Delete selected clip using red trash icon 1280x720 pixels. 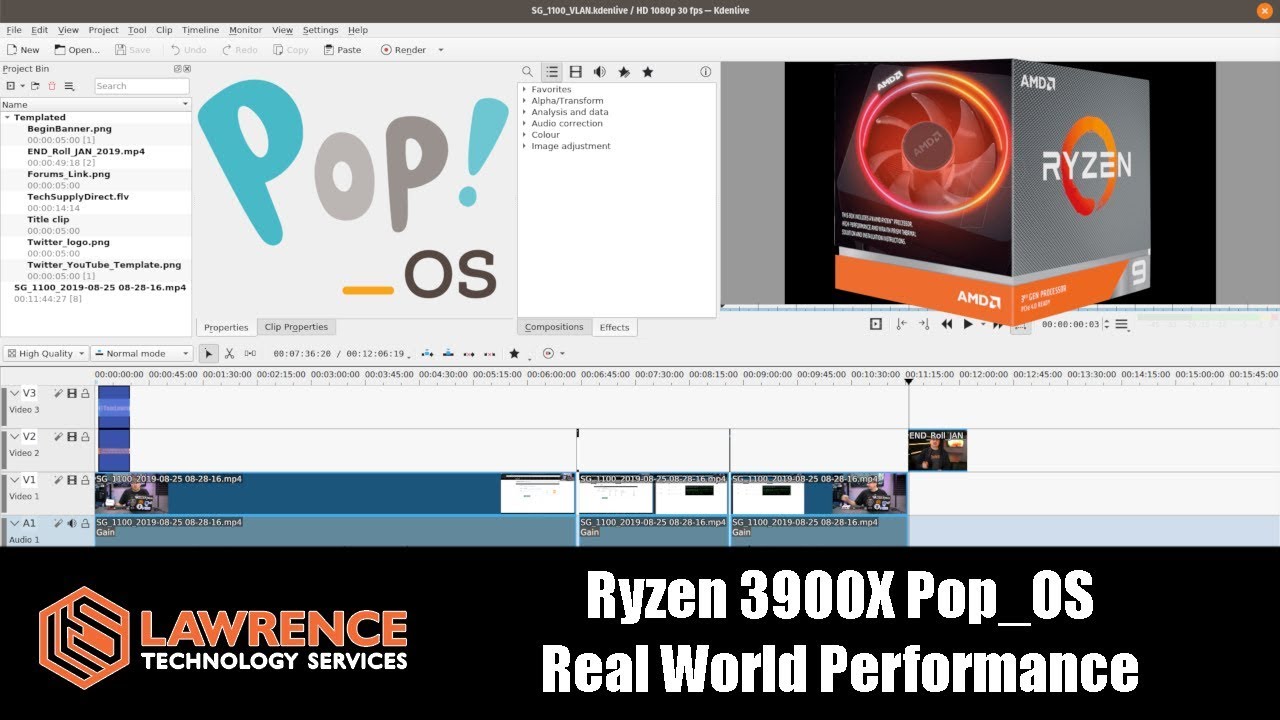[x=52, y=86]
